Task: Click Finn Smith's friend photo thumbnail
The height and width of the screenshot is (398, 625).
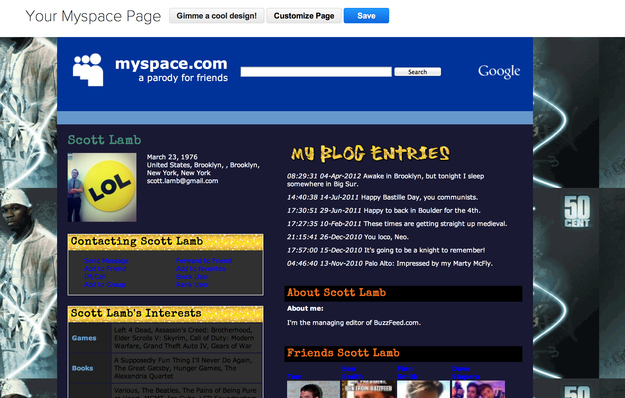Action: [423, 389]
